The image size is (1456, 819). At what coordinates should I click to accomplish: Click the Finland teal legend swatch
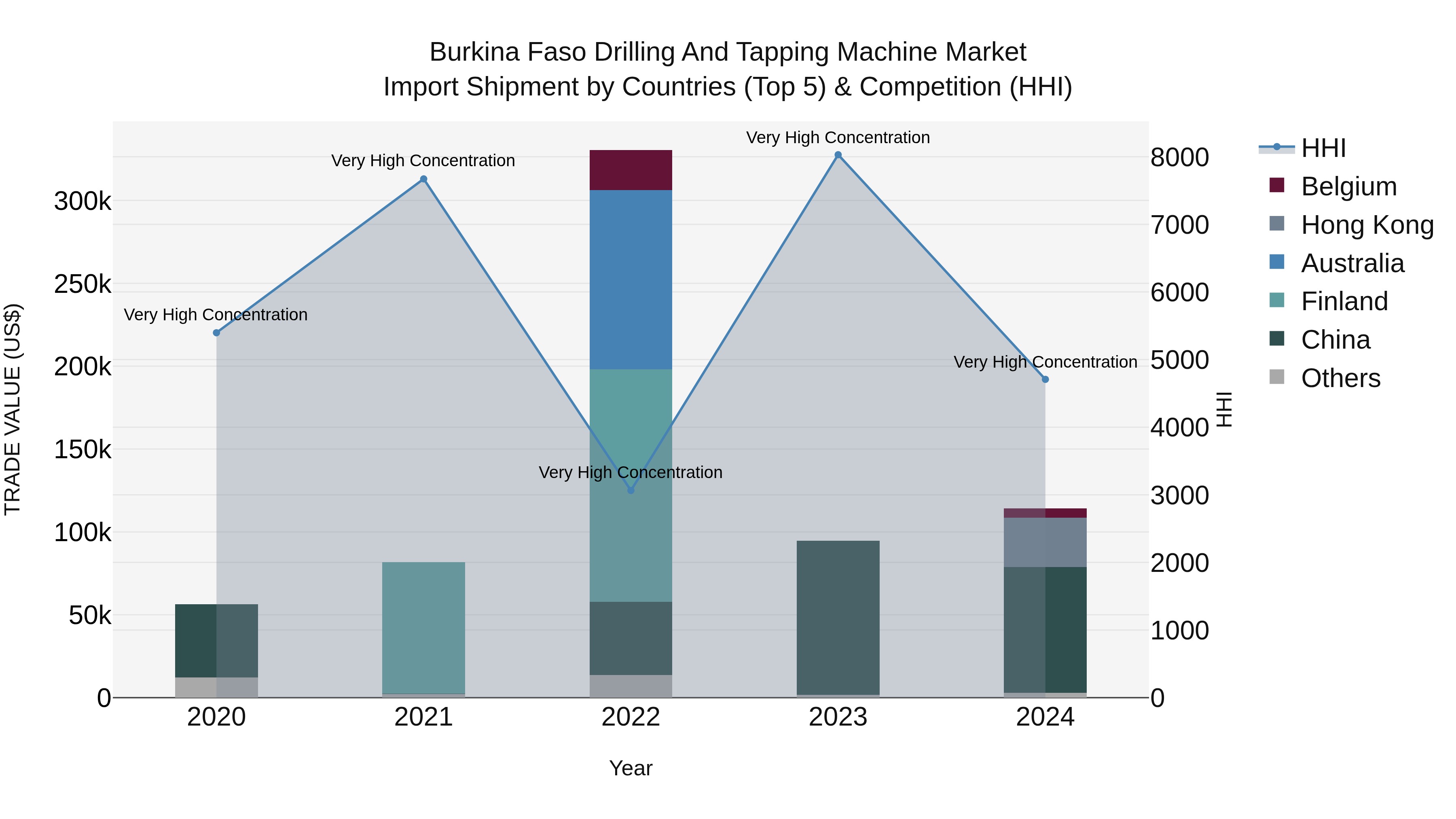point(1276,300)
